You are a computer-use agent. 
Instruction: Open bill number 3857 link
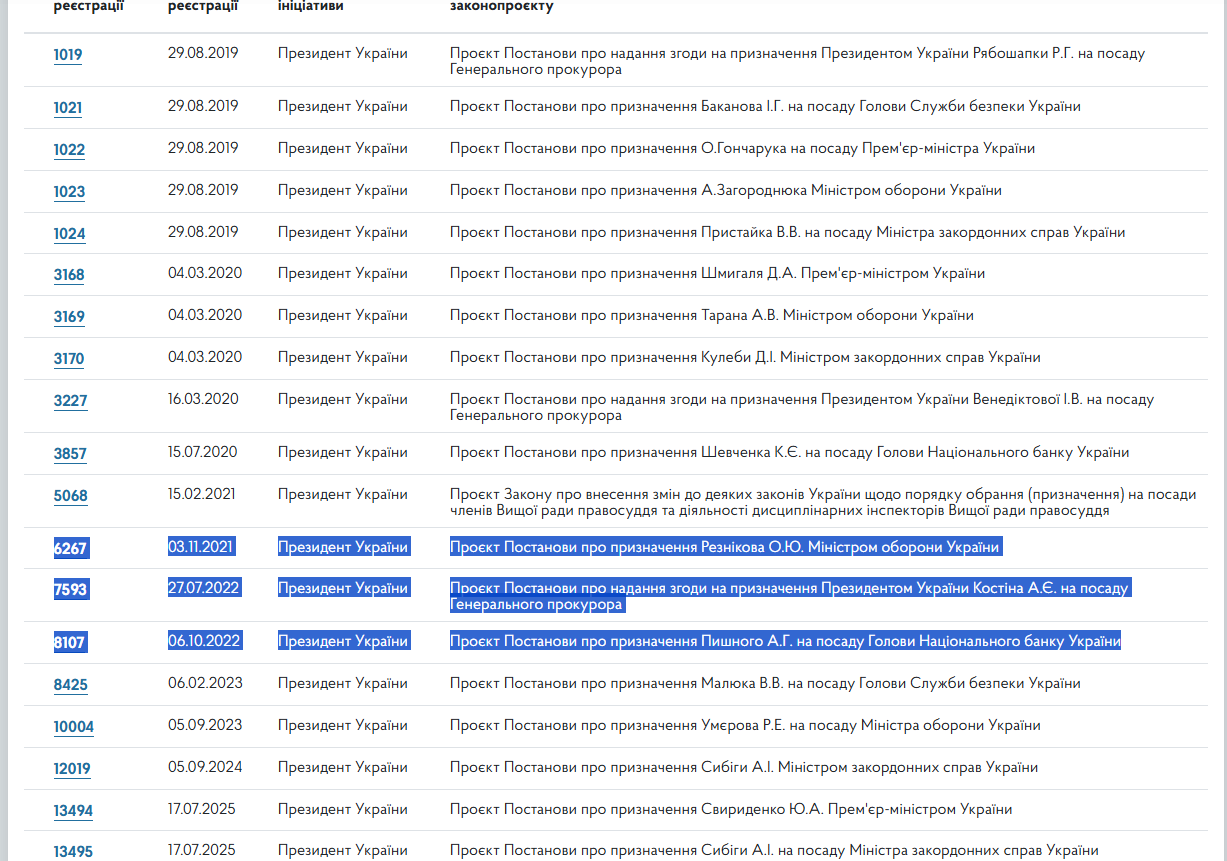point(70,454)
